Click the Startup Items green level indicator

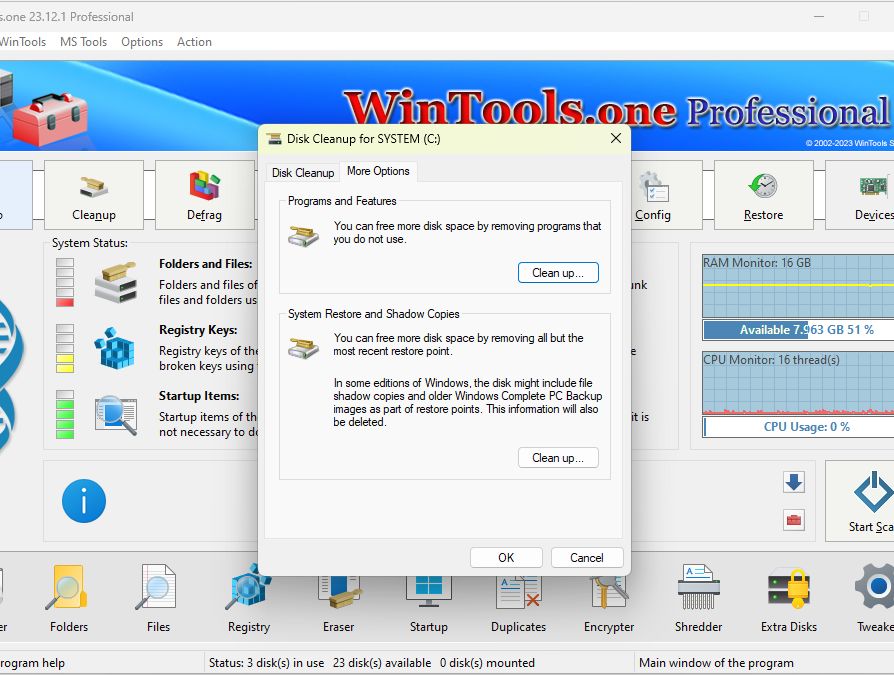click(65, 414)
